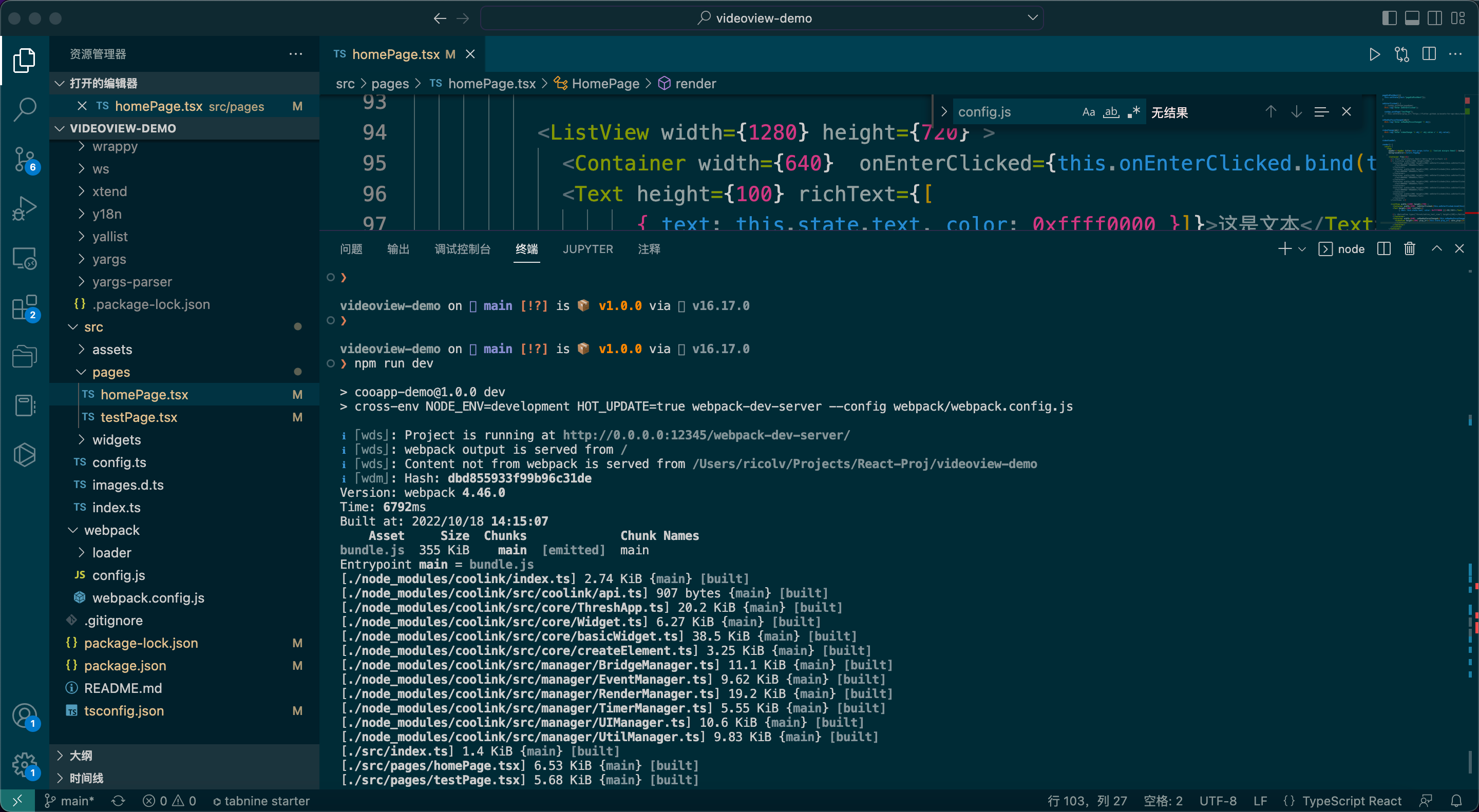Open terminal launch profile dropdown arrow
The width and height of the screenshot is (1479, 812).
[x=1302, y=249]
